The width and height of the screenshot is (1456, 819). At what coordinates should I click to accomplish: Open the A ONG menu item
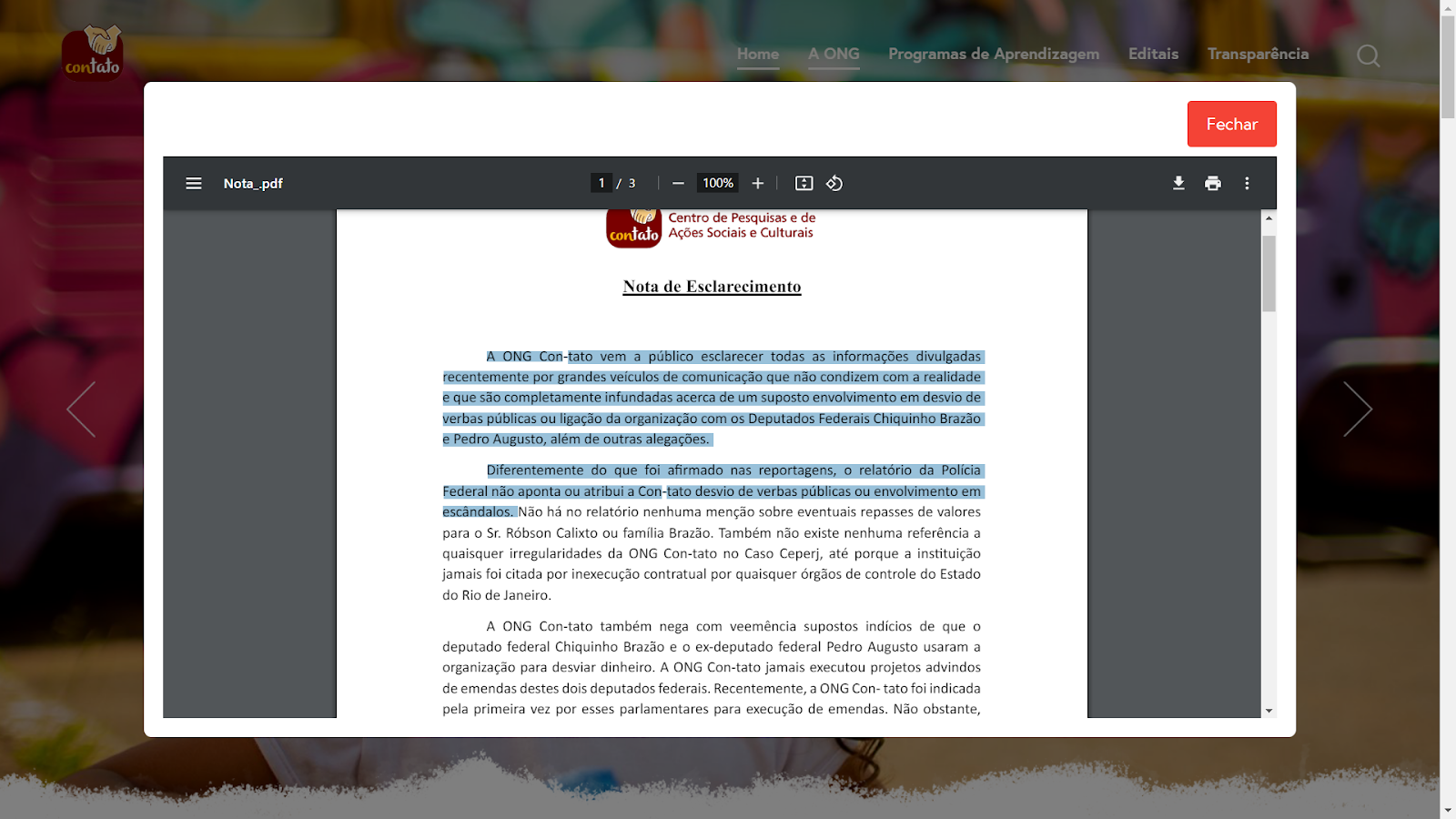tap(834, 54)
